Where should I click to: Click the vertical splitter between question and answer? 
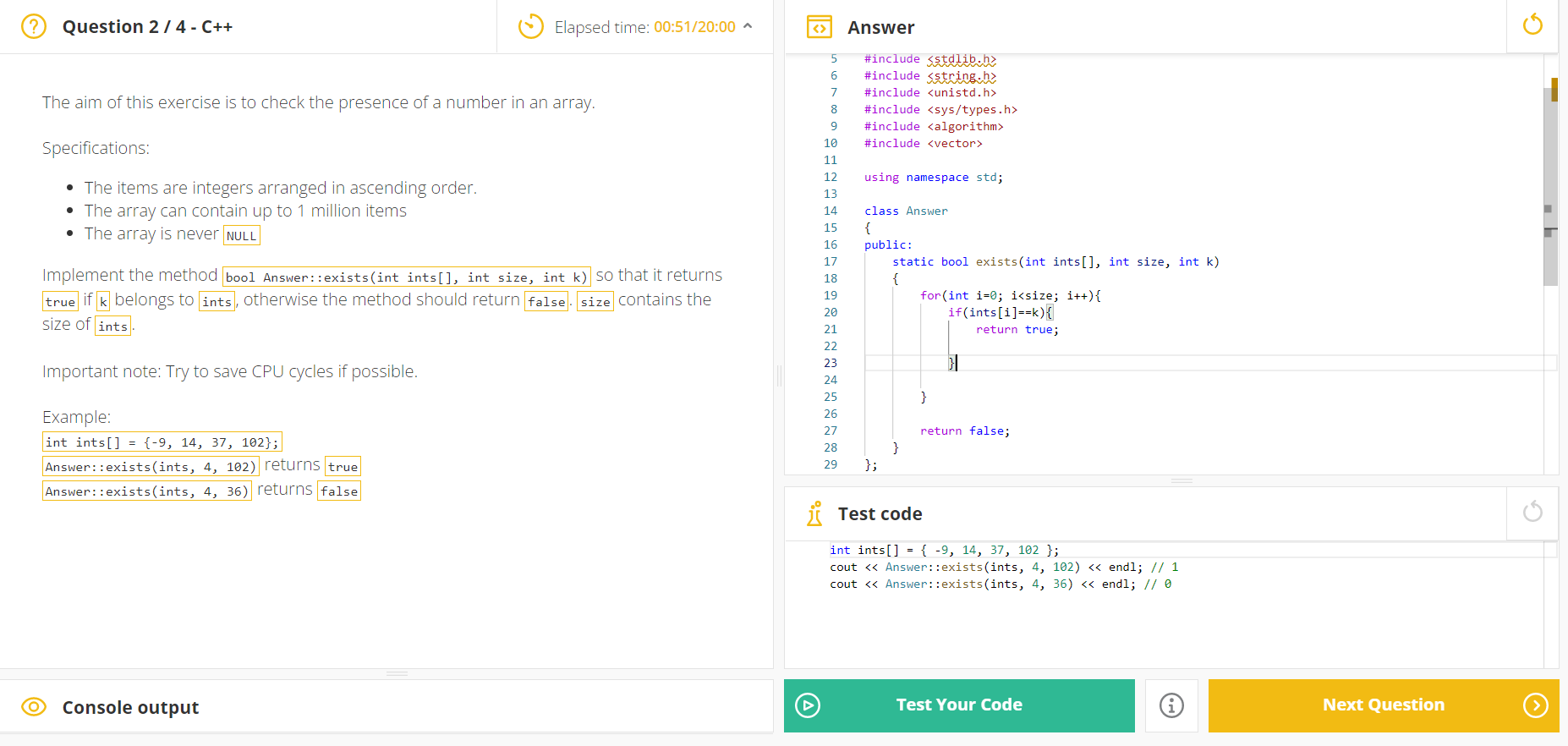[x=779, y=376]
